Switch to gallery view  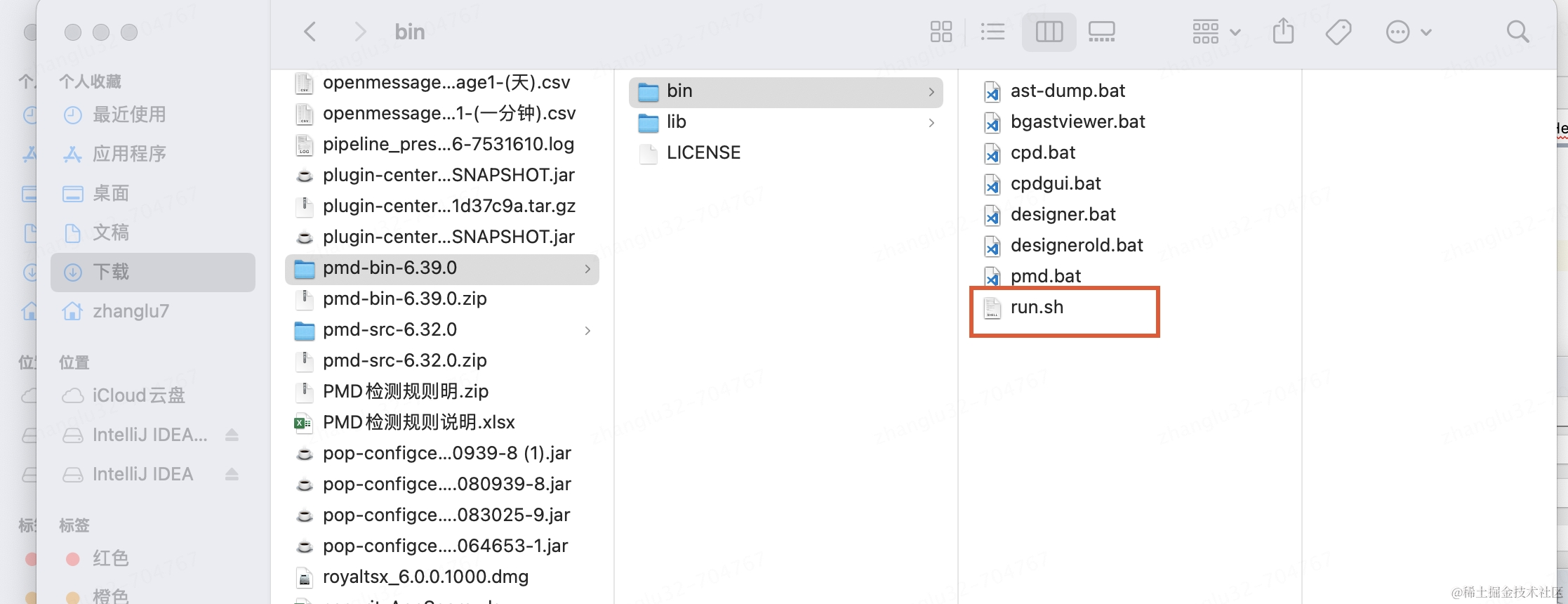coord(1101,32)
